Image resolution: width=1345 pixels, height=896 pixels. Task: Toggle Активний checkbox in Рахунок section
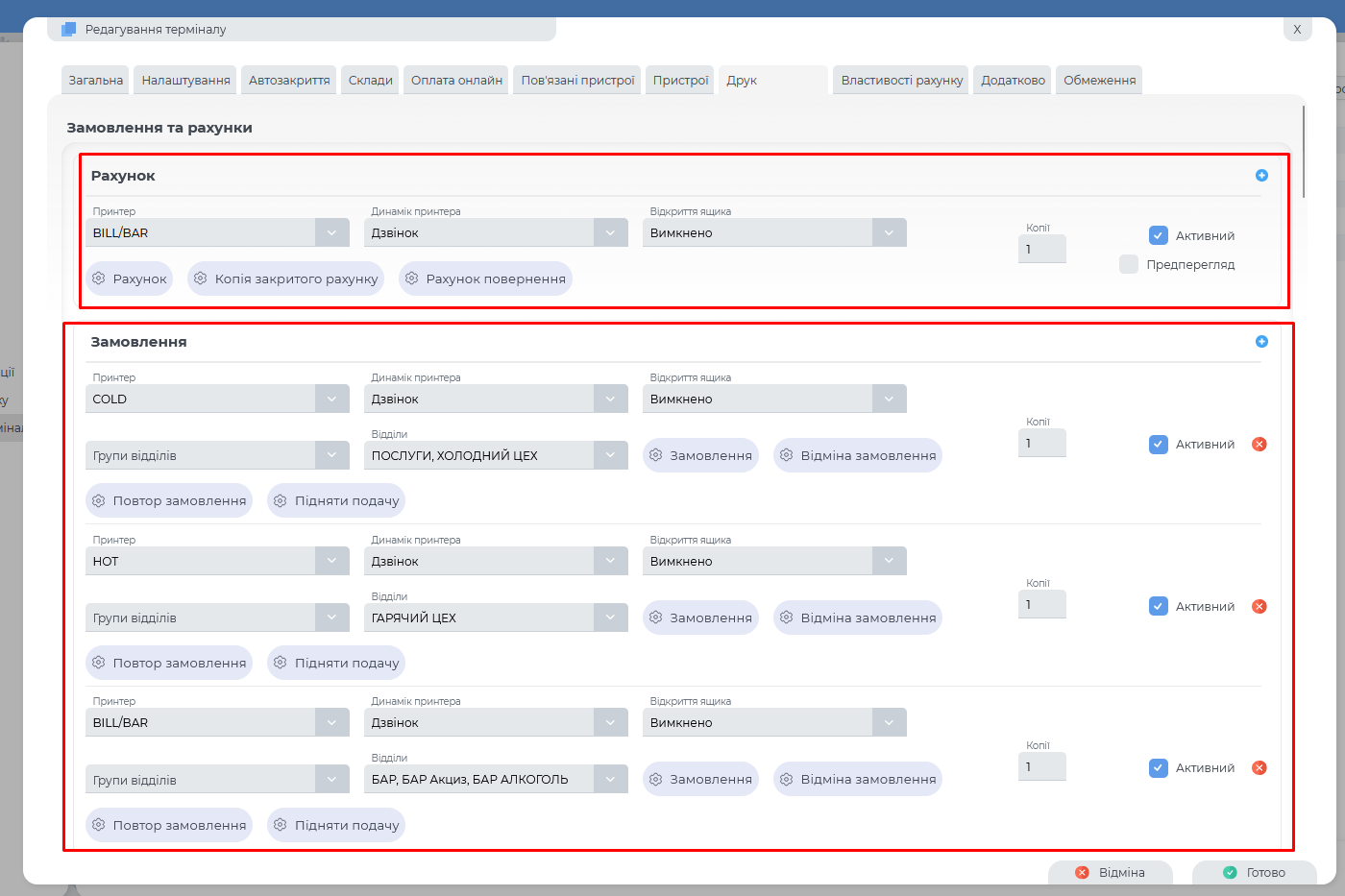point(1159,235)
